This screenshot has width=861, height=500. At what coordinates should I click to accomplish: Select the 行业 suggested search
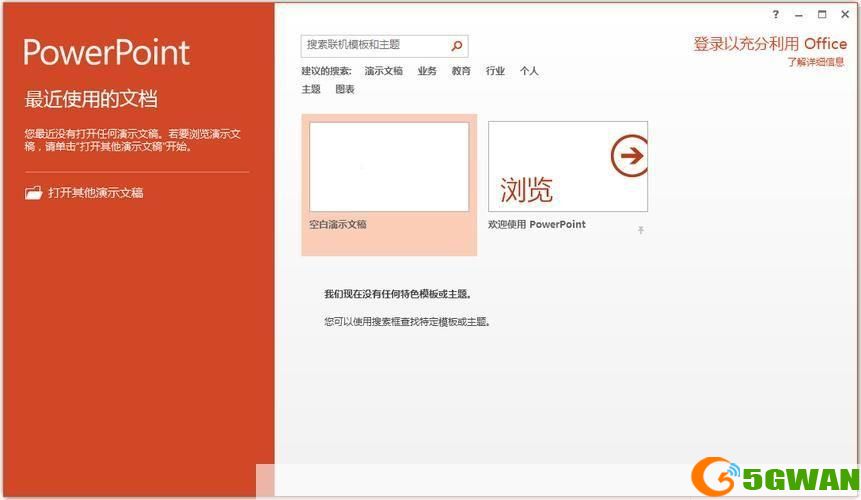click(495, 71)
